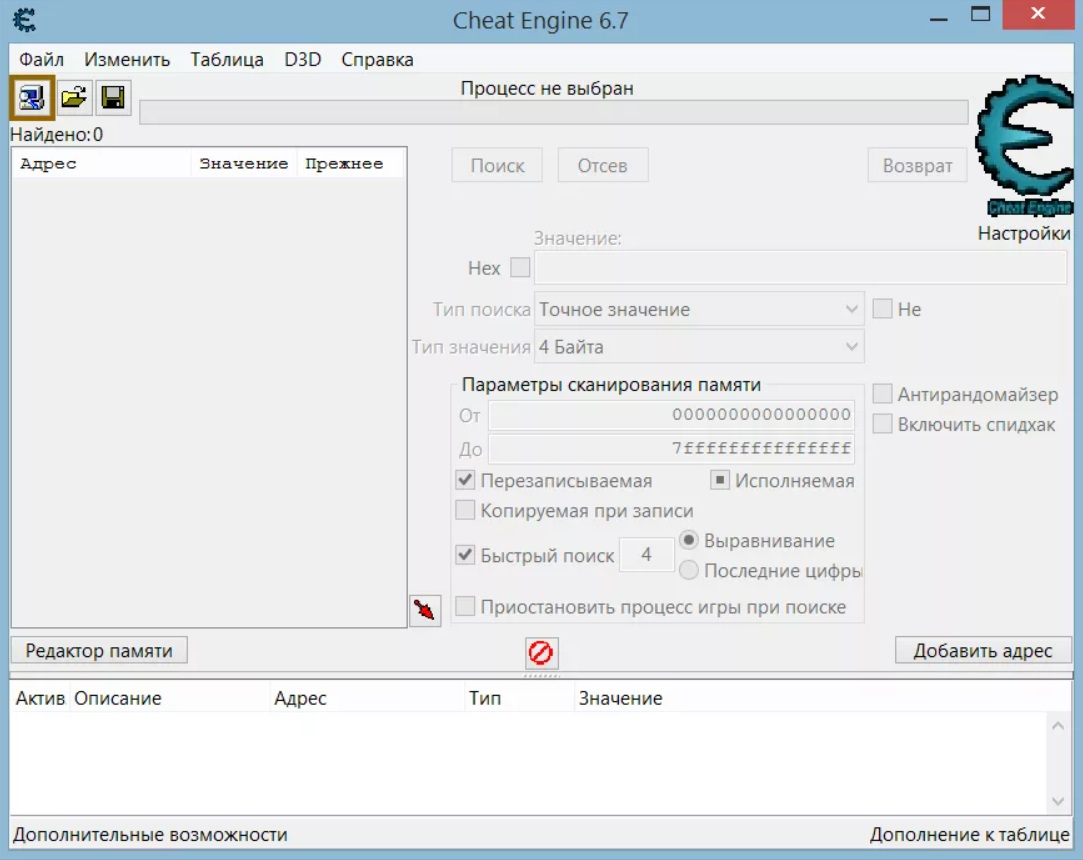
Task: Open the D3D menu
Action: click(303, 59)
